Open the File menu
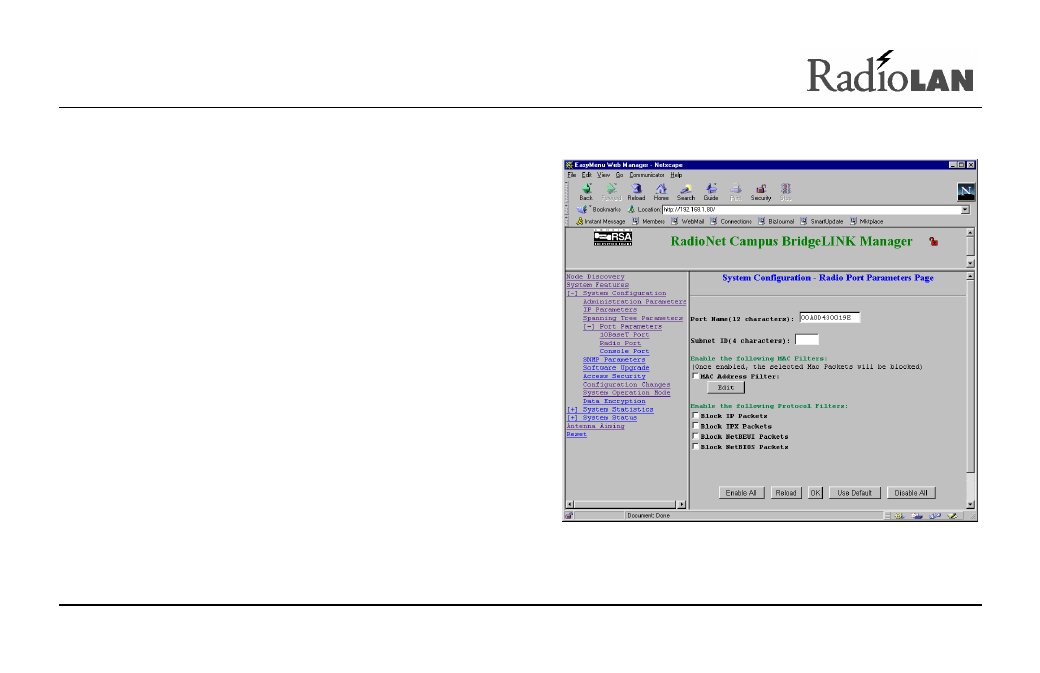Image resolution: width=1040 pixels, height=673 pixels. (x=572, y=175)
